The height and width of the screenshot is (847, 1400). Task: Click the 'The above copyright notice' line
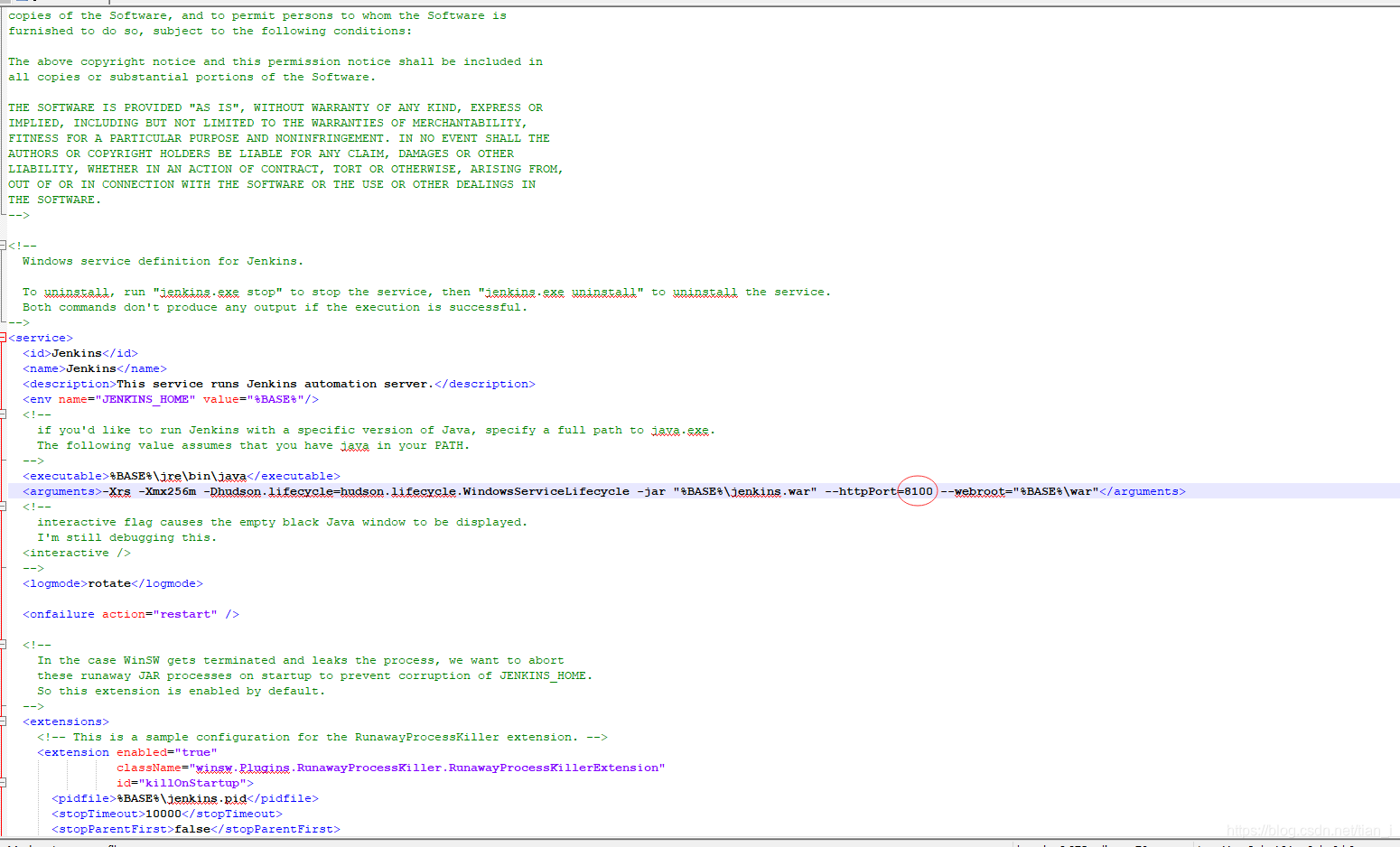[x=275, y=61]
